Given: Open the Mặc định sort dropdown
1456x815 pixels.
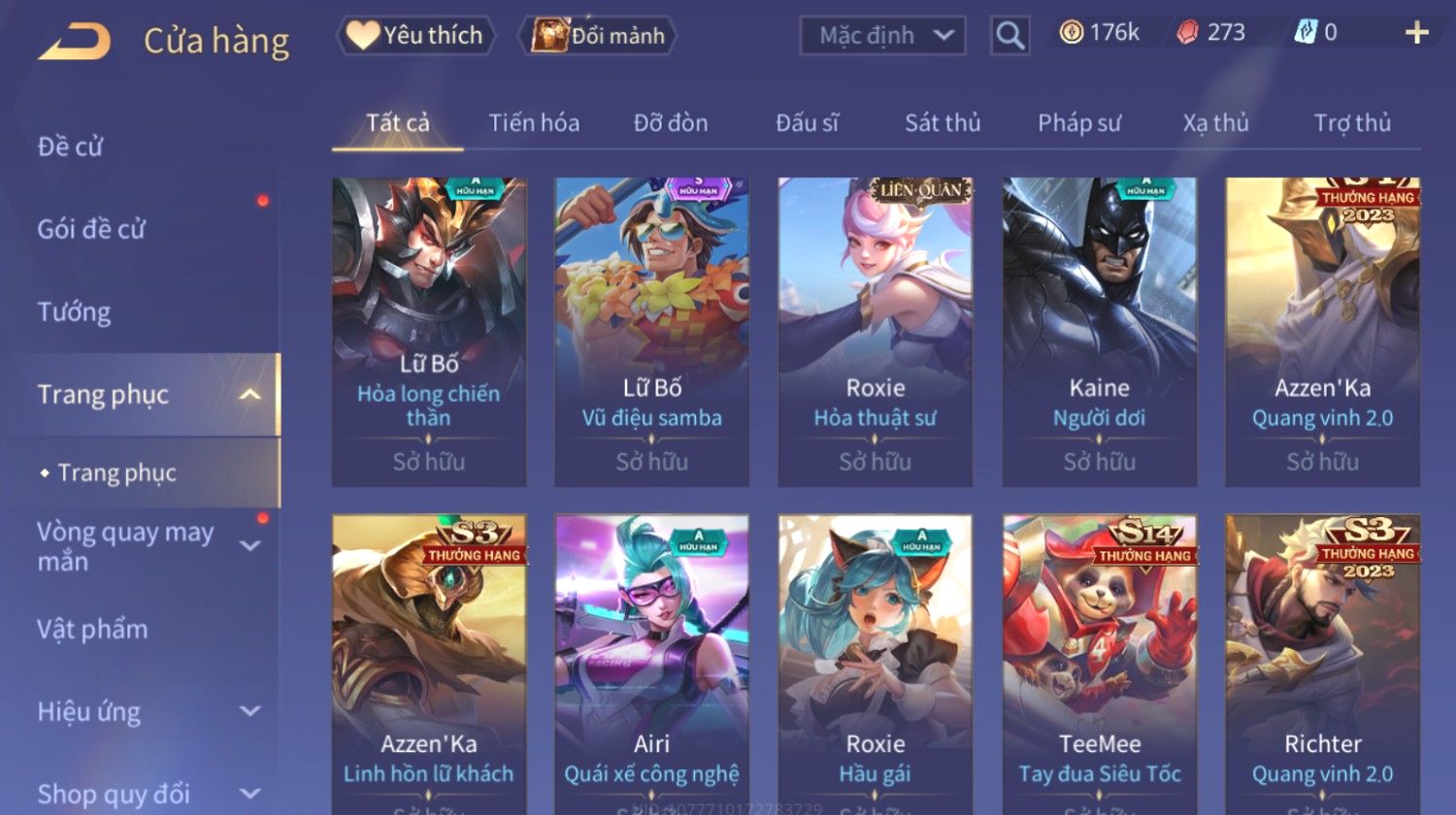Looking at the screenshot, I should click(882, 36).
